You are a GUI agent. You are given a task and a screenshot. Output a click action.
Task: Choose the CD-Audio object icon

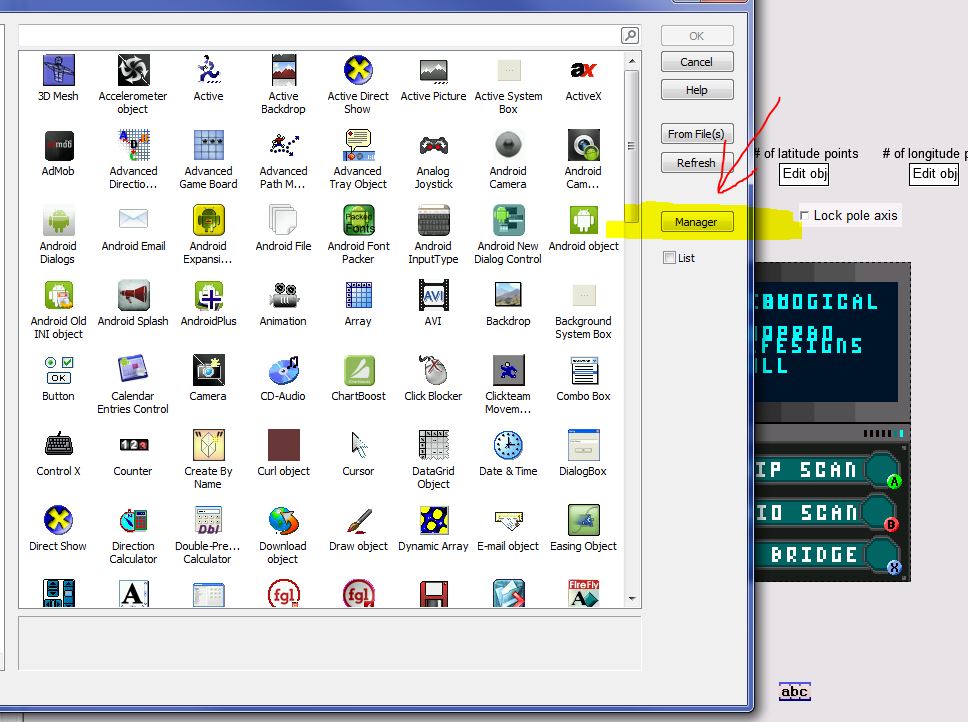pyautogui.click(x=283, y=370)
